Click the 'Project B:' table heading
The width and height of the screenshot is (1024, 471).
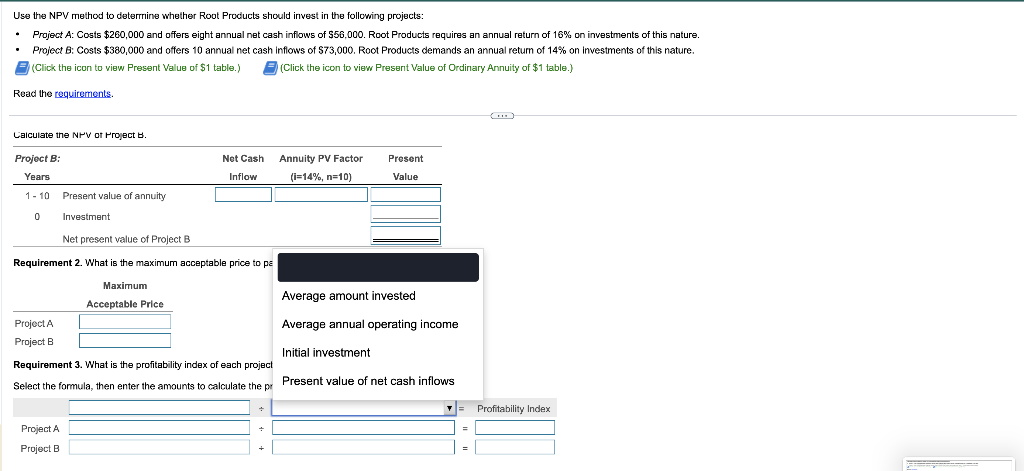(38, 158)
